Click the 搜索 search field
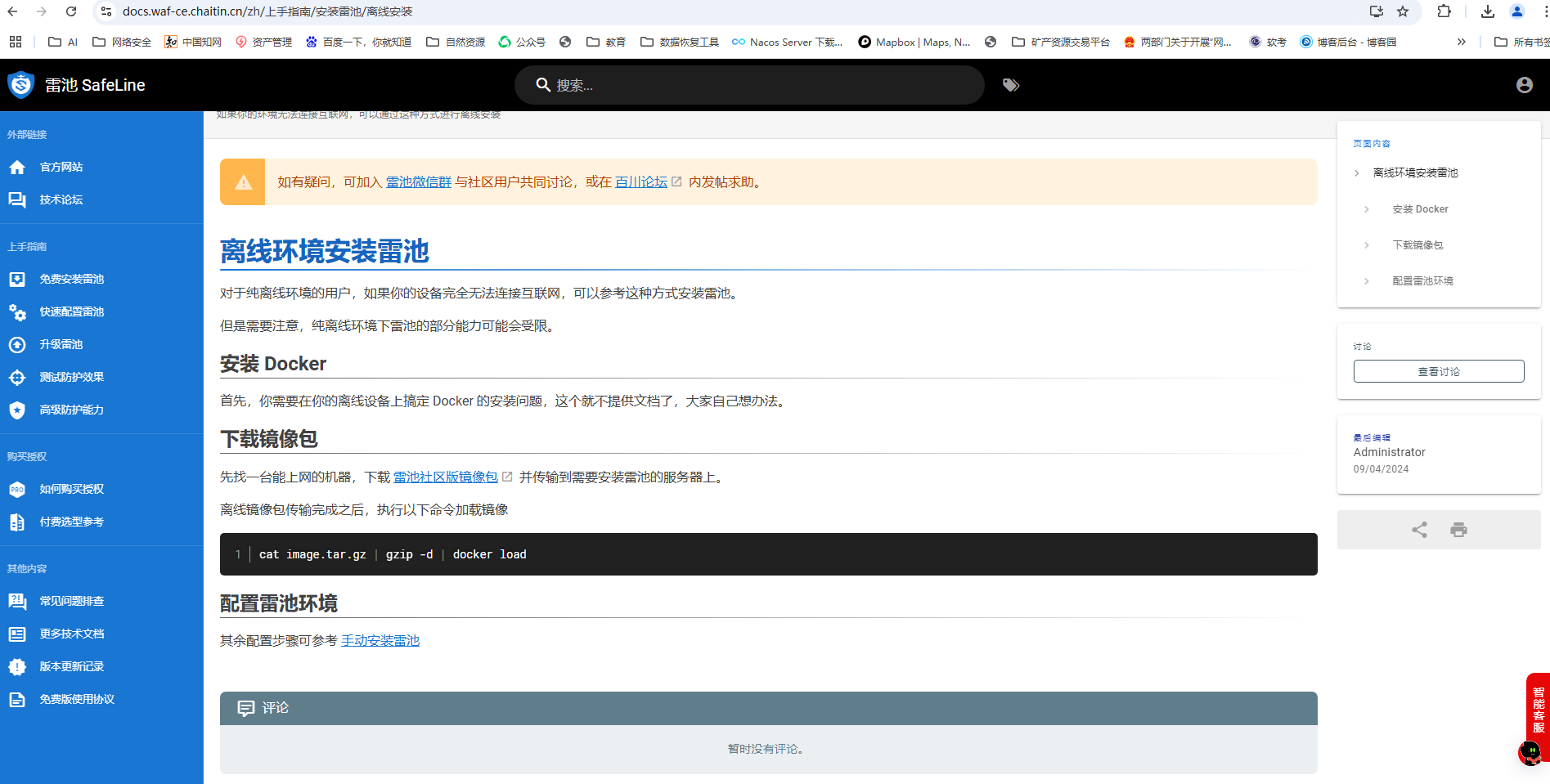 [749, 85]
